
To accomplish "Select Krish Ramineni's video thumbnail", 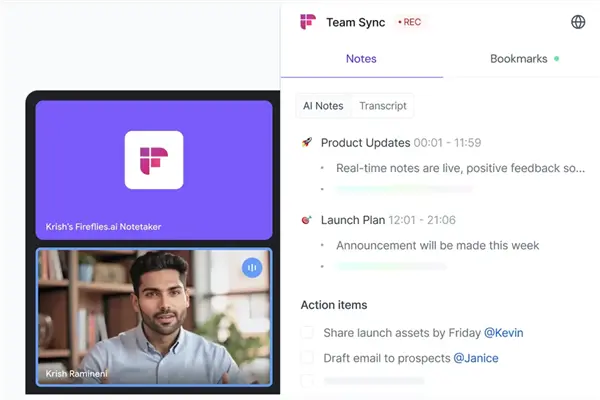I will click(153, 317).
